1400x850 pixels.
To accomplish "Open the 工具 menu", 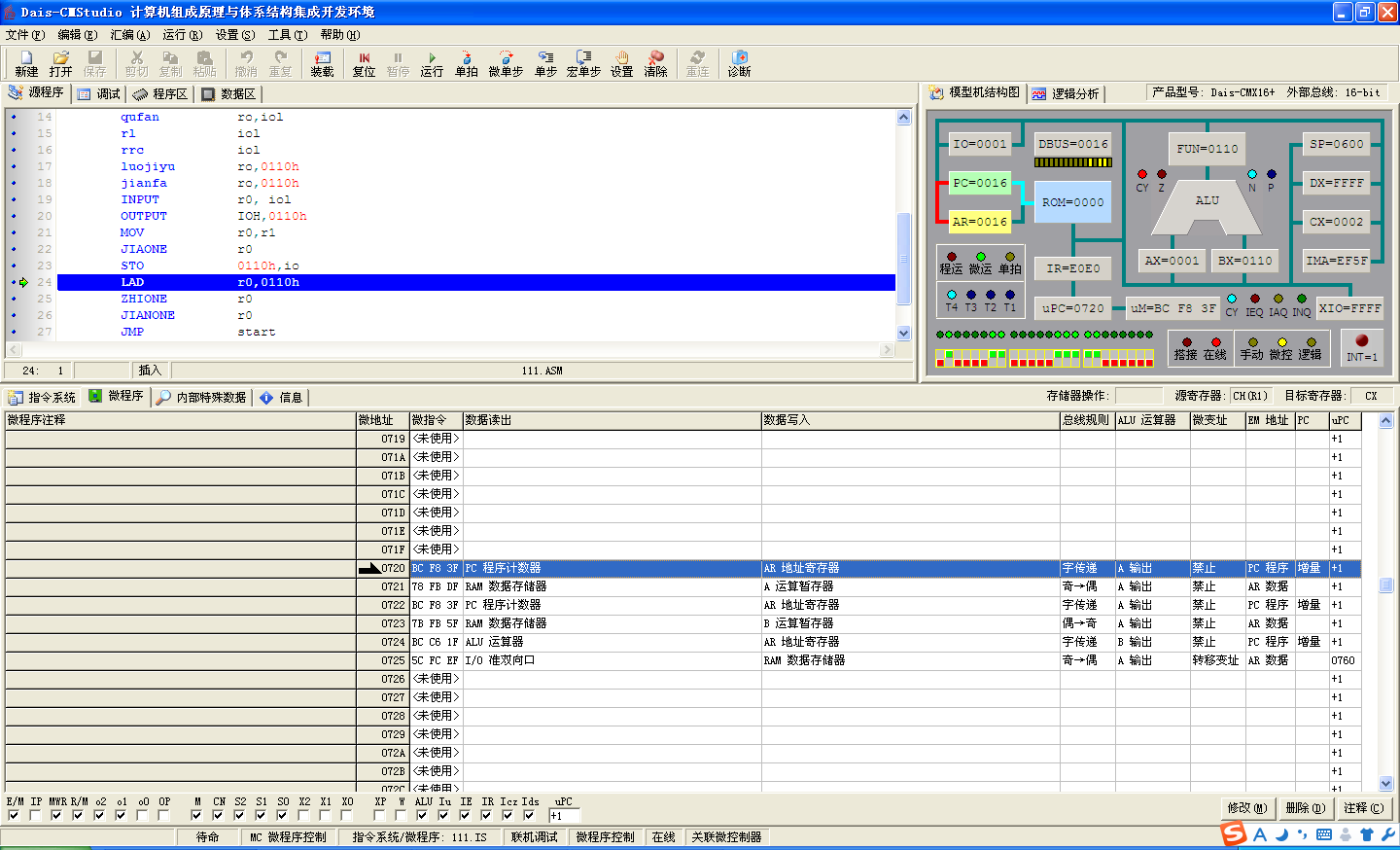I will (x=287, y=35).
